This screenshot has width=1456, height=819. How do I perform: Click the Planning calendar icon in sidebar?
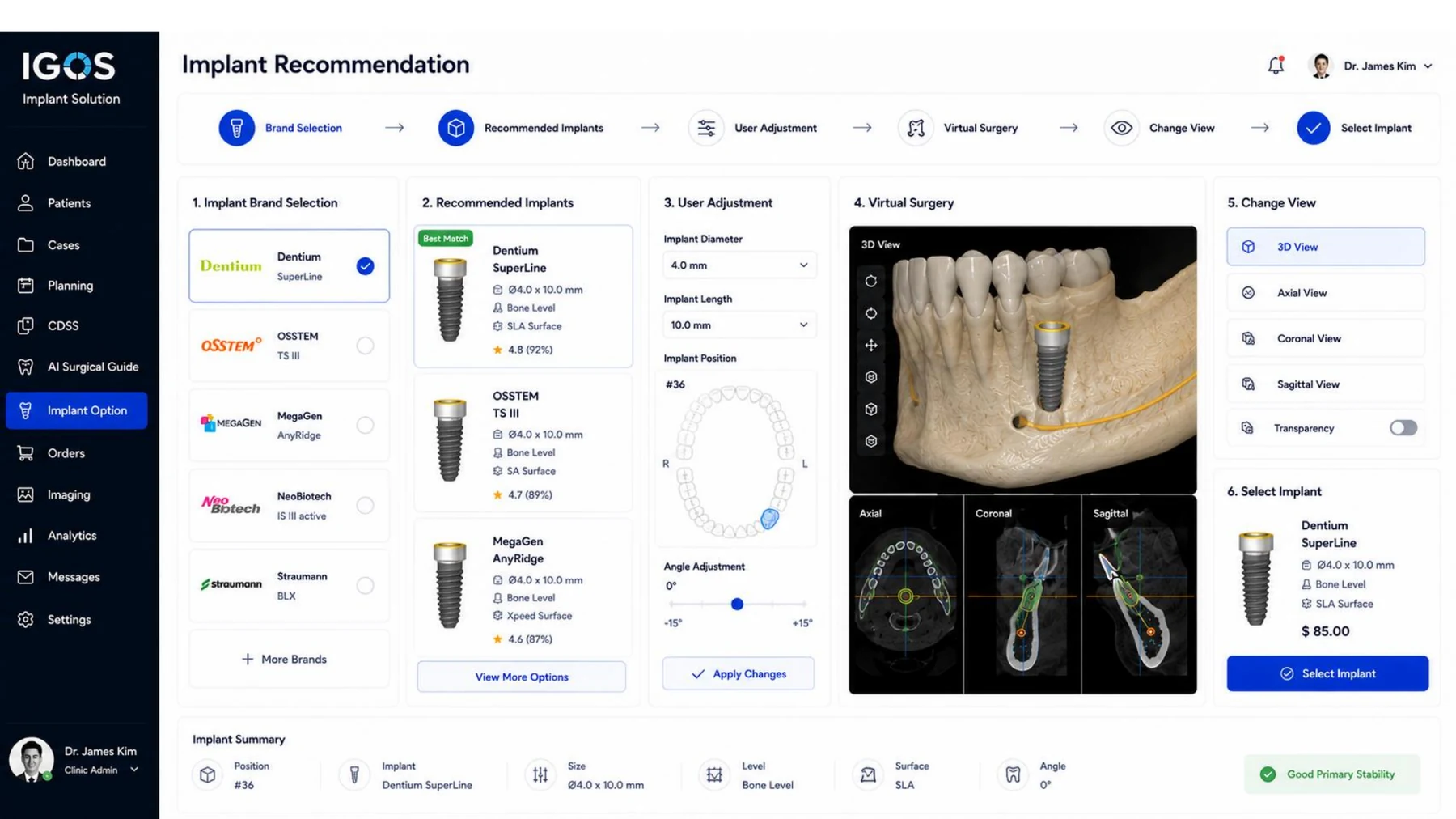[x=26, y=285]
